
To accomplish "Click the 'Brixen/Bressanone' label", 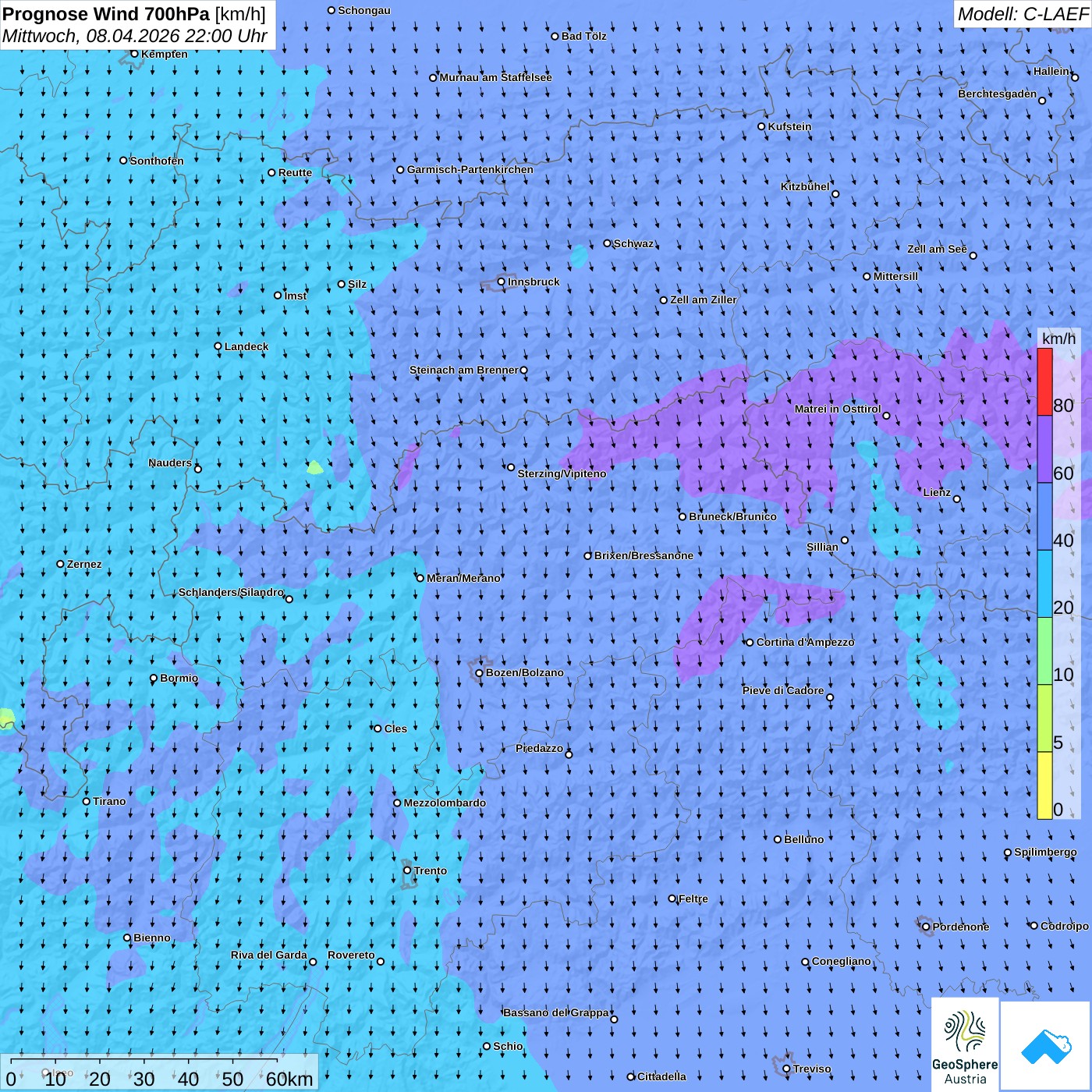I will (x=643, y=555).
